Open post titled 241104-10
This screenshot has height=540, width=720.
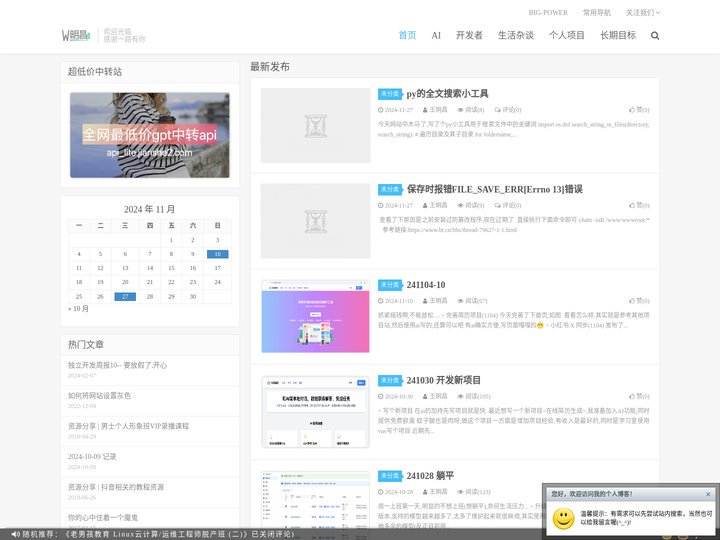pyautogui.click(x=426, y=285)
